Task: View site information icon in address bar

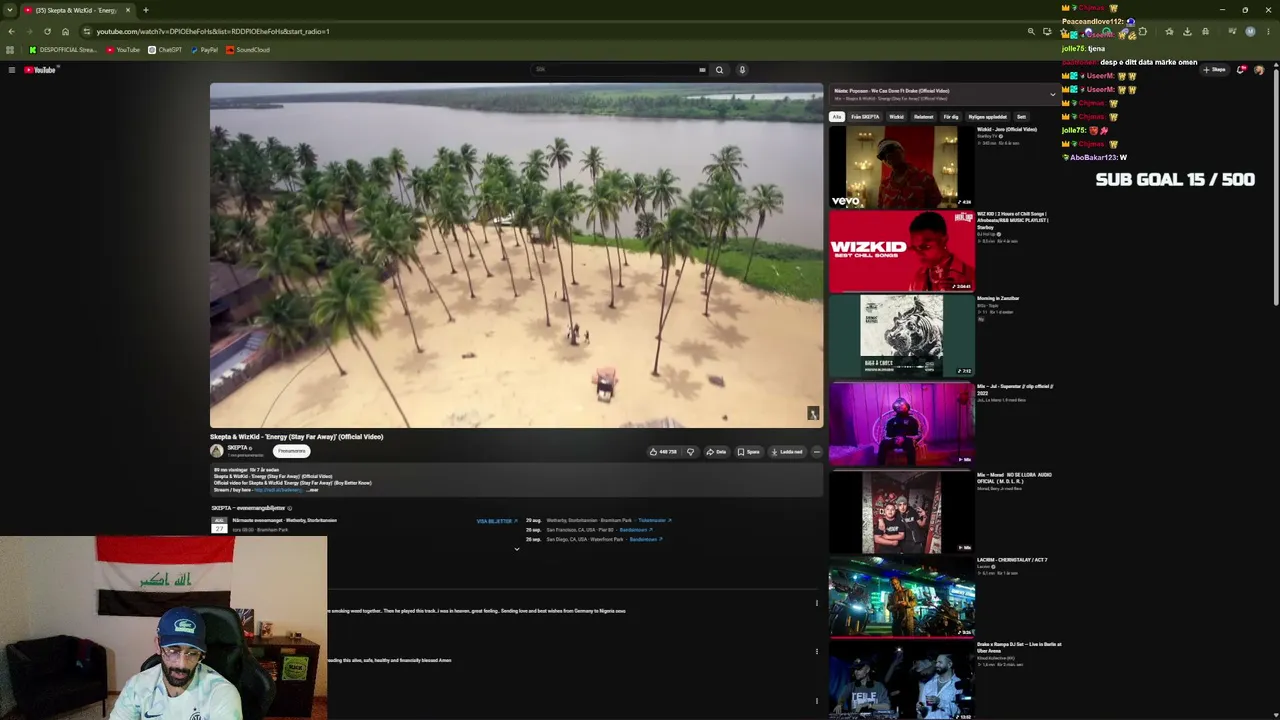Action: coord(87,31)
